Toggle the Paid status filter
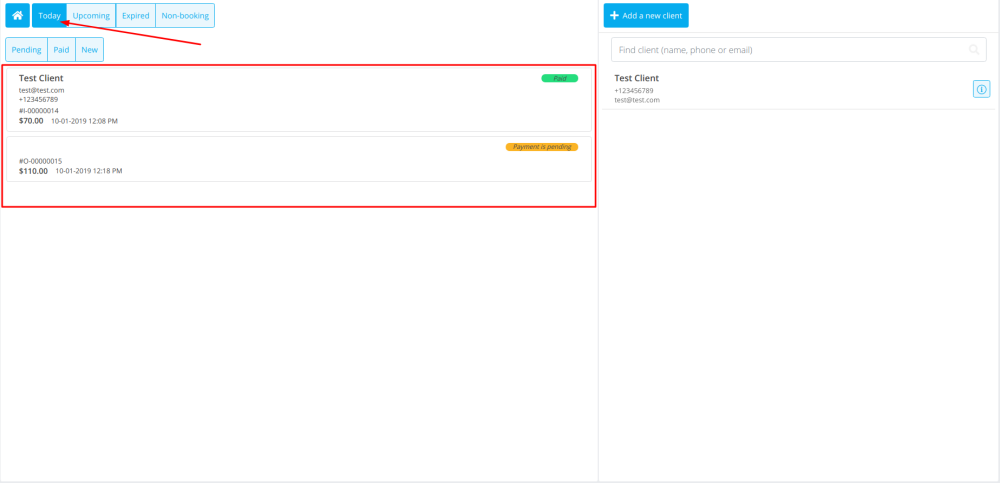 pos(61,50)
